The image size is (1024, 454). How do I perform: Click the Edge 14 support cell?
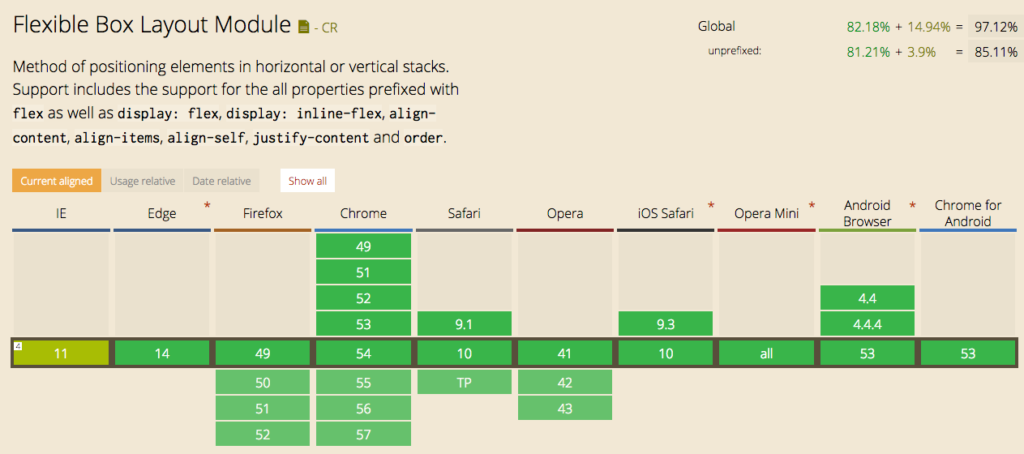pyautogui.click(x=161, y=354)
